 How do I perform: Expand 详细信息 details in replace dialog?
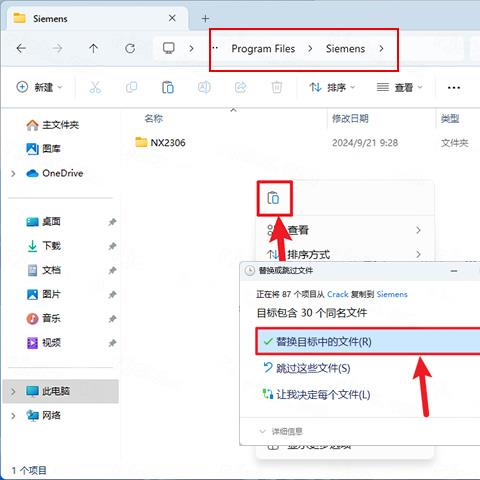[x=281, y=431]
